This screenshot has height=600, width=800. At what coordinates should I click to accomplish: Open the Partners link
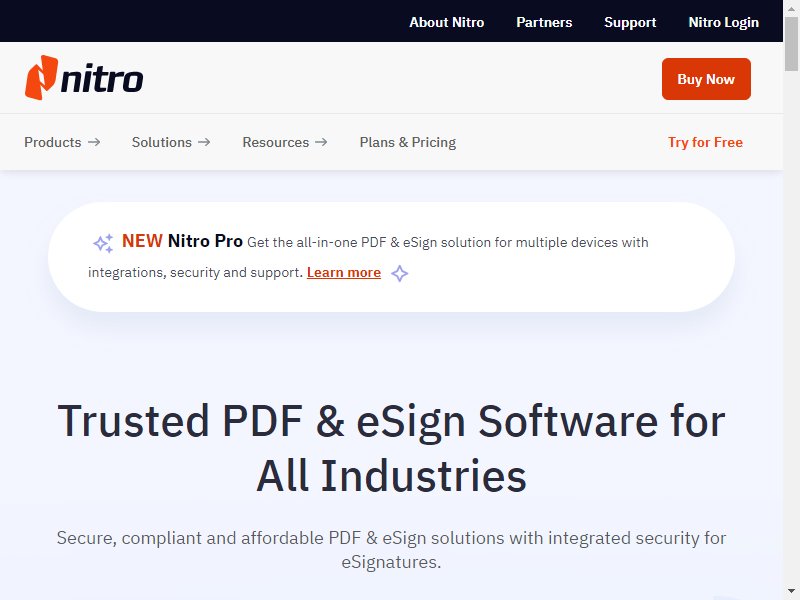(544, 22)
